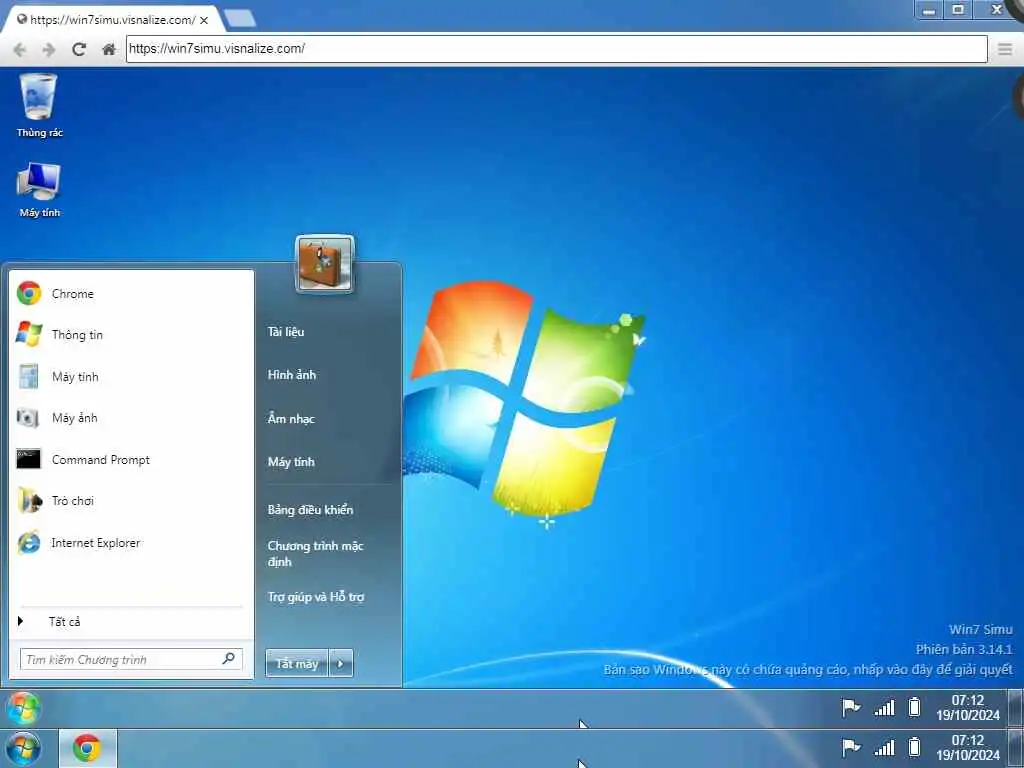Click the search magnifier icon
Image resolution: width=1024 pixels, height=768 pixels.
tap(229, 658)
